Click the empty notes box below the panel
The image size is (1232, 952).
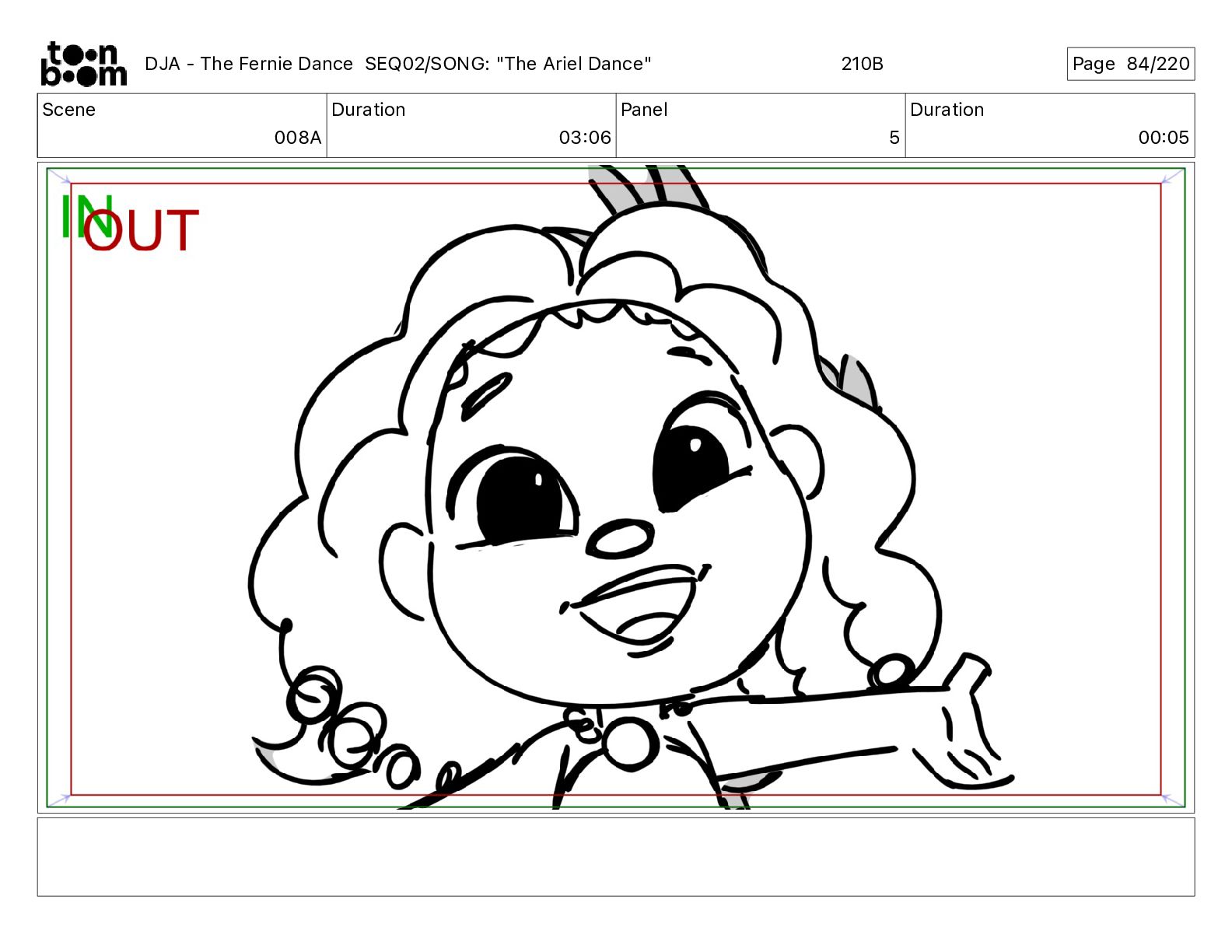[616, 856]
